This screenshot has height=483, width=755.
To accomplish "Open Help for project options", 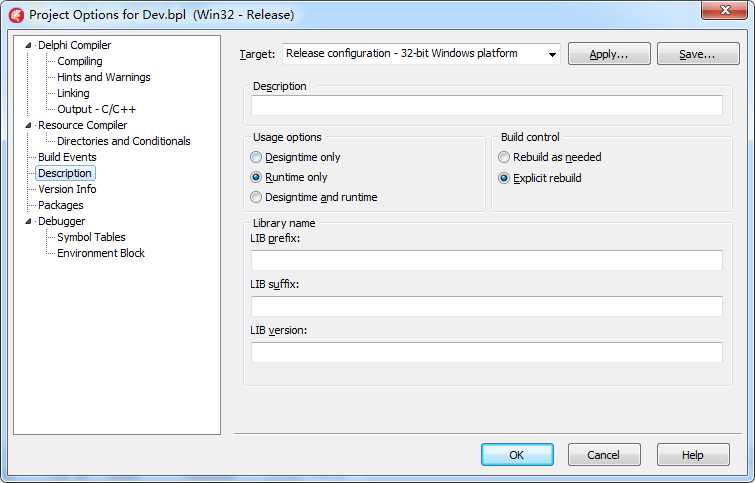I will (693, 455).
